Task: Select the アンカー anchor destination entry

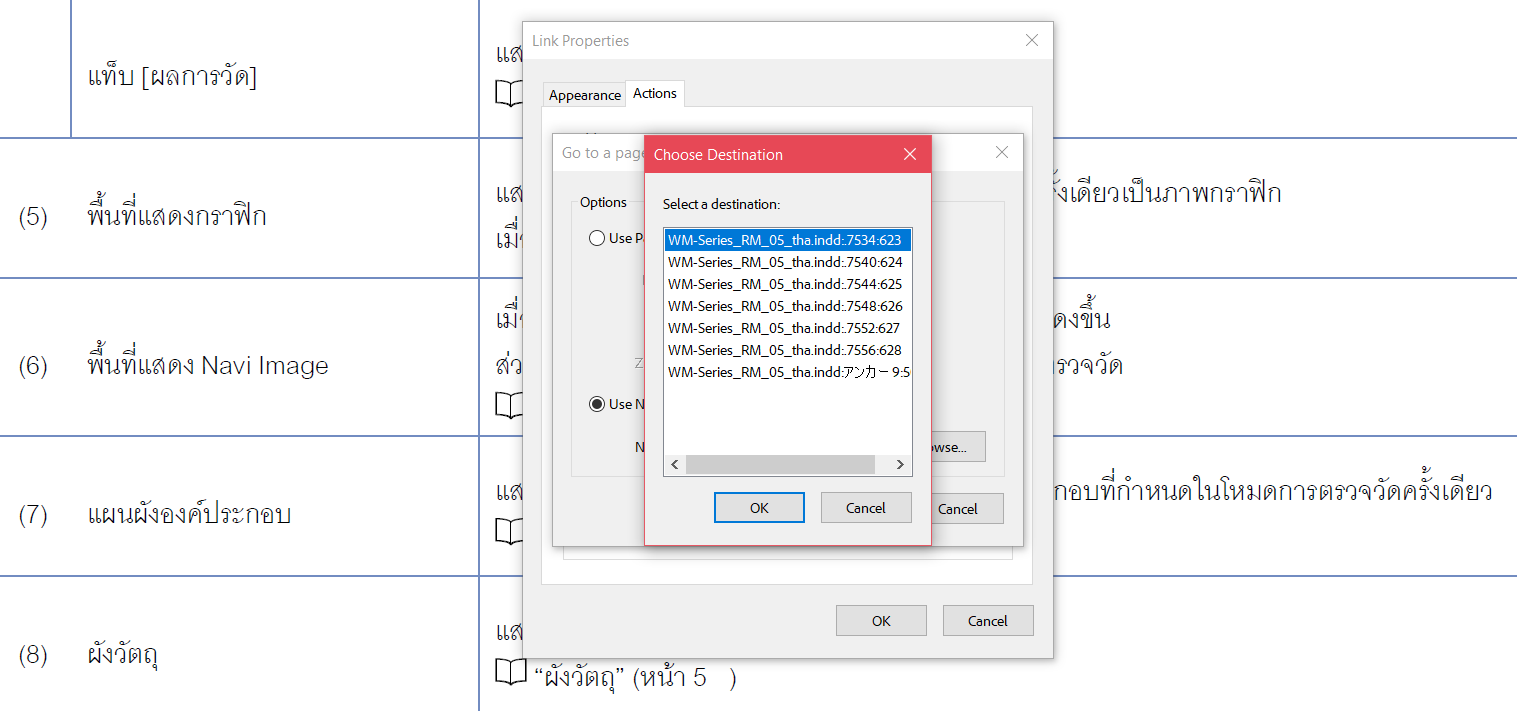Action: tap(785, 371)
